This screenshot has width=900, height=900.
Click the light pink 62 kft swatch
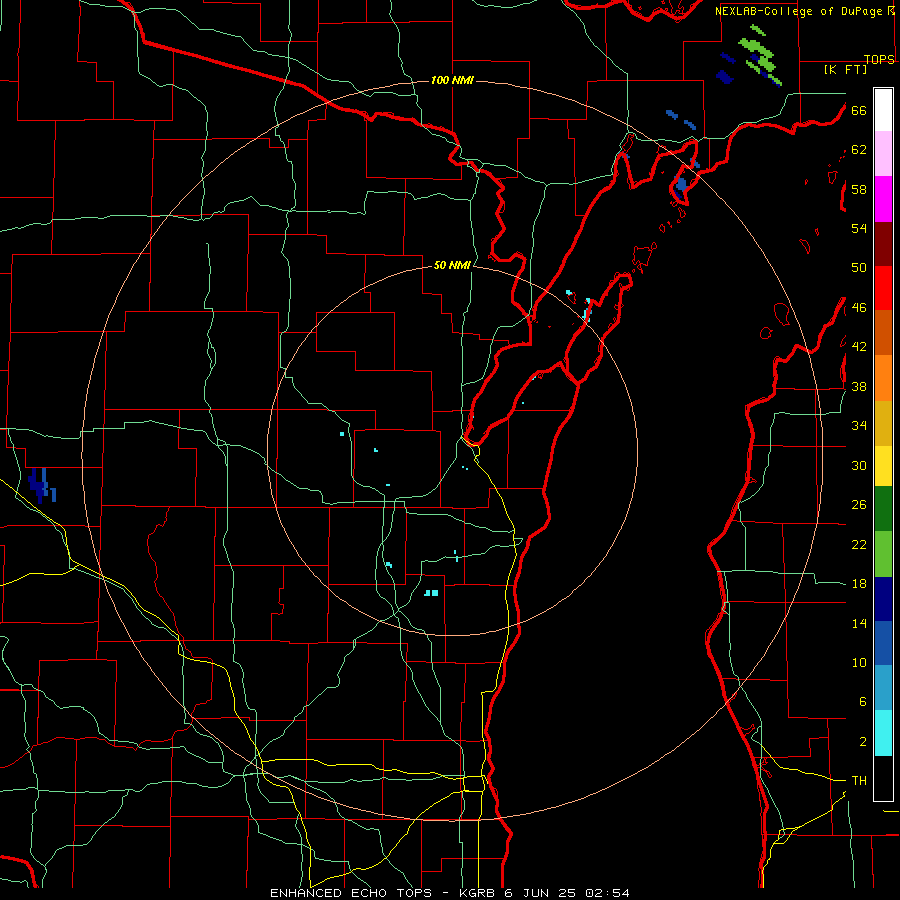[883, 154]
